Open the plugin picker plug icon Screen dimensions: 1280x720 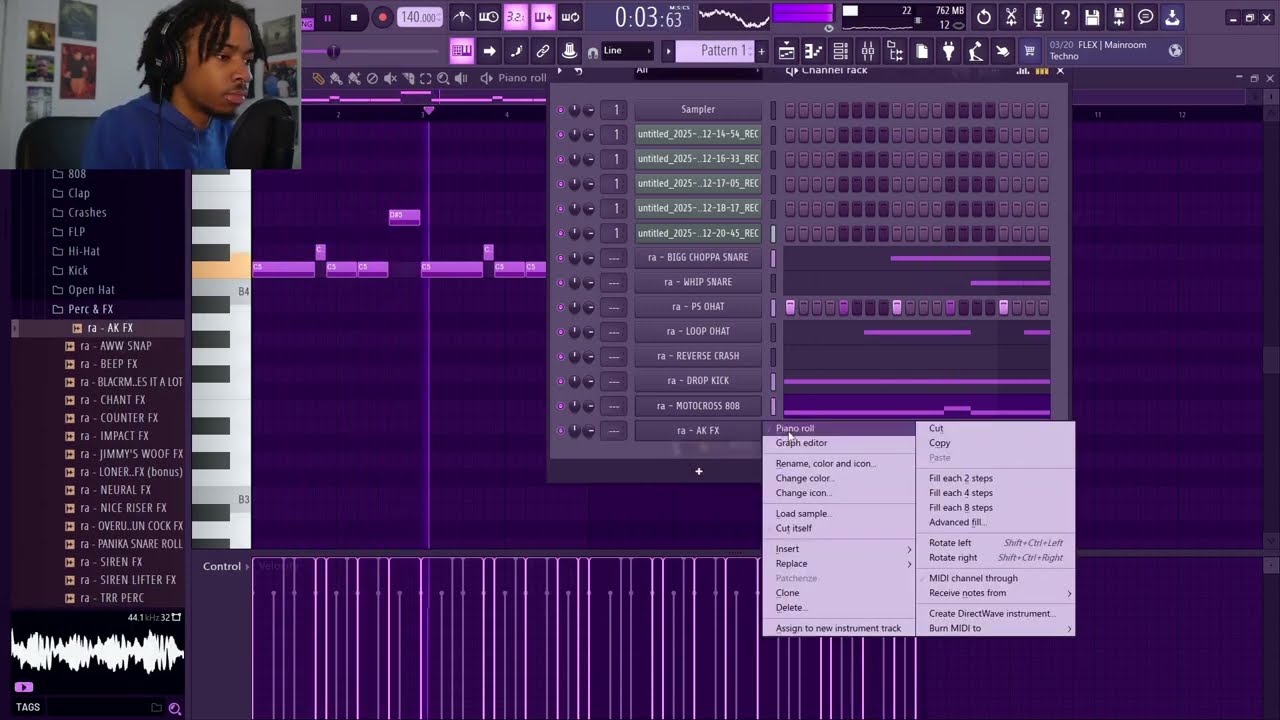tap(949, 51)
